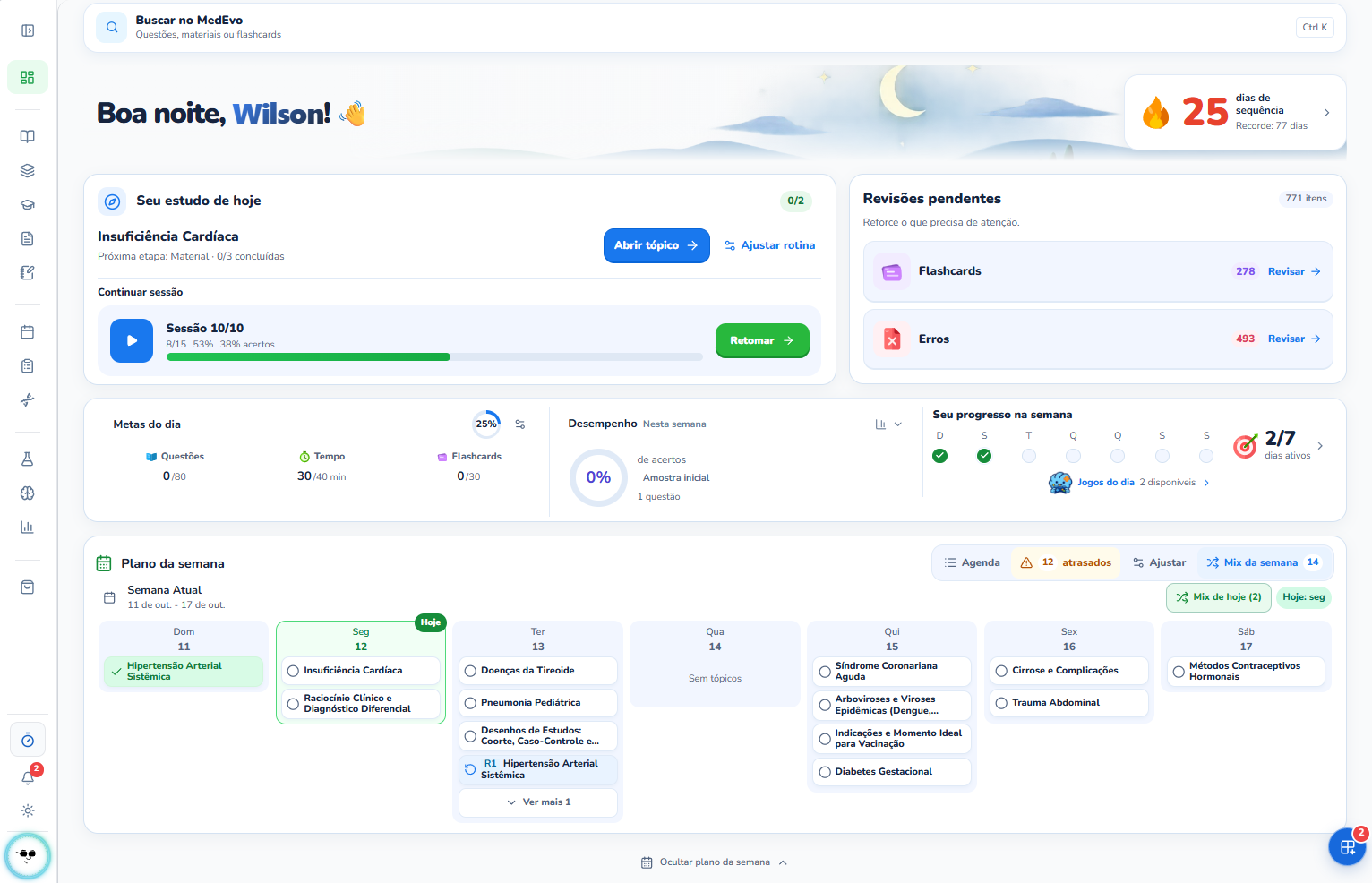
Task: Check off the Trauma Abdominal circle
Action: [1001, 703]
